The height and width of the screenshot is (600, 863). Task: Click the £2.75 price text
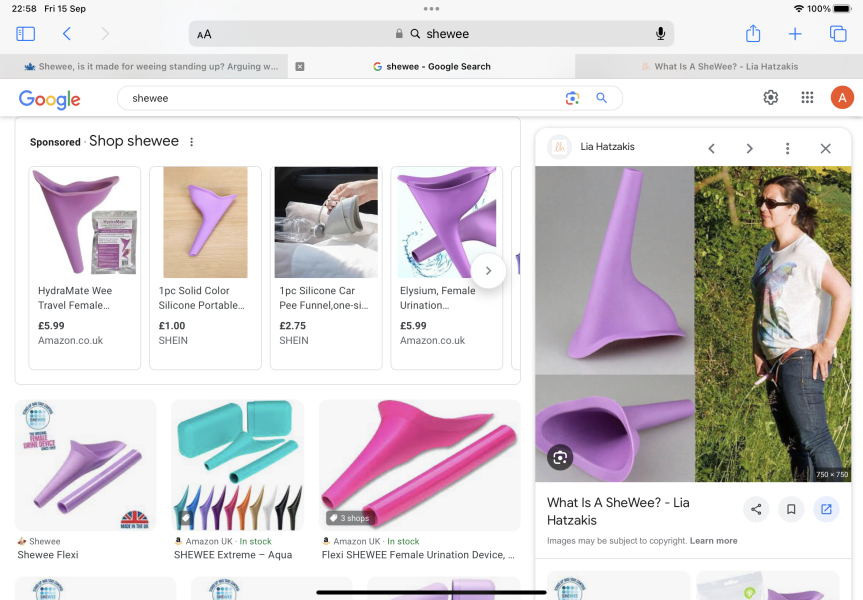point(292,326)
